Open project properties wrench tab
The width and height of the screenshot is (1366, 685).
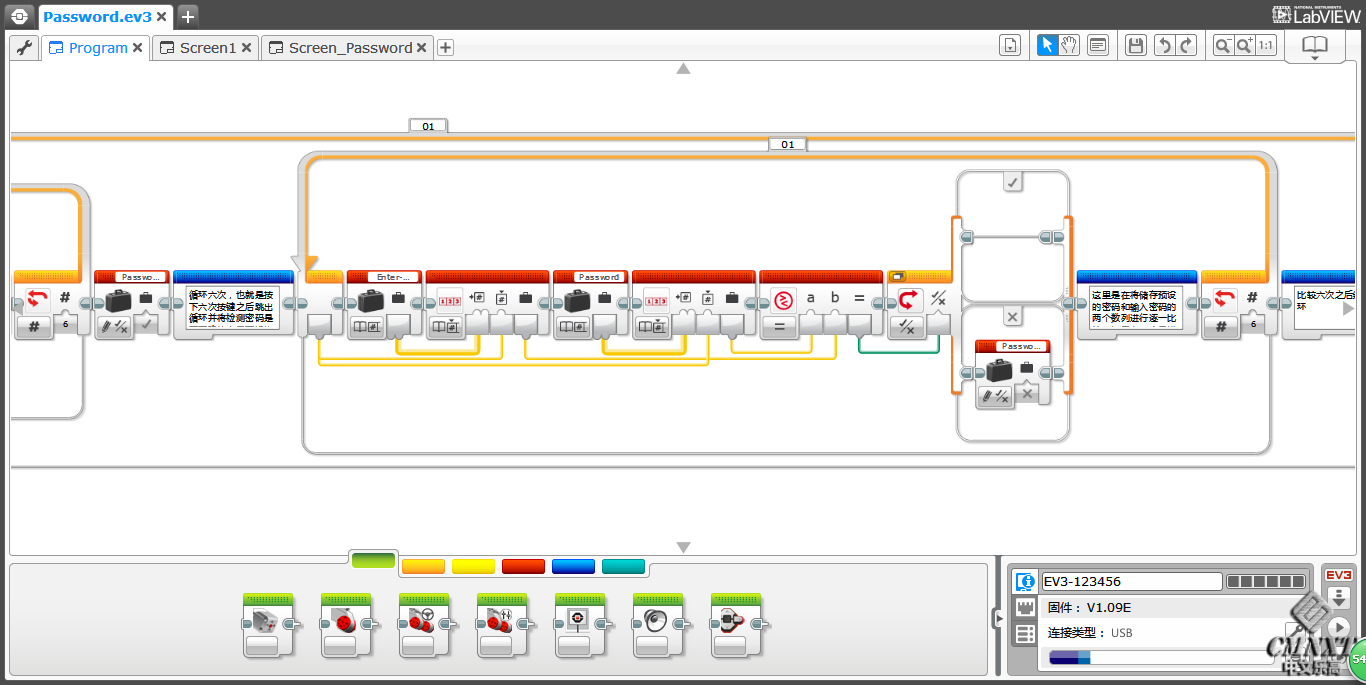pyautogui.click(x=24, y=47)
